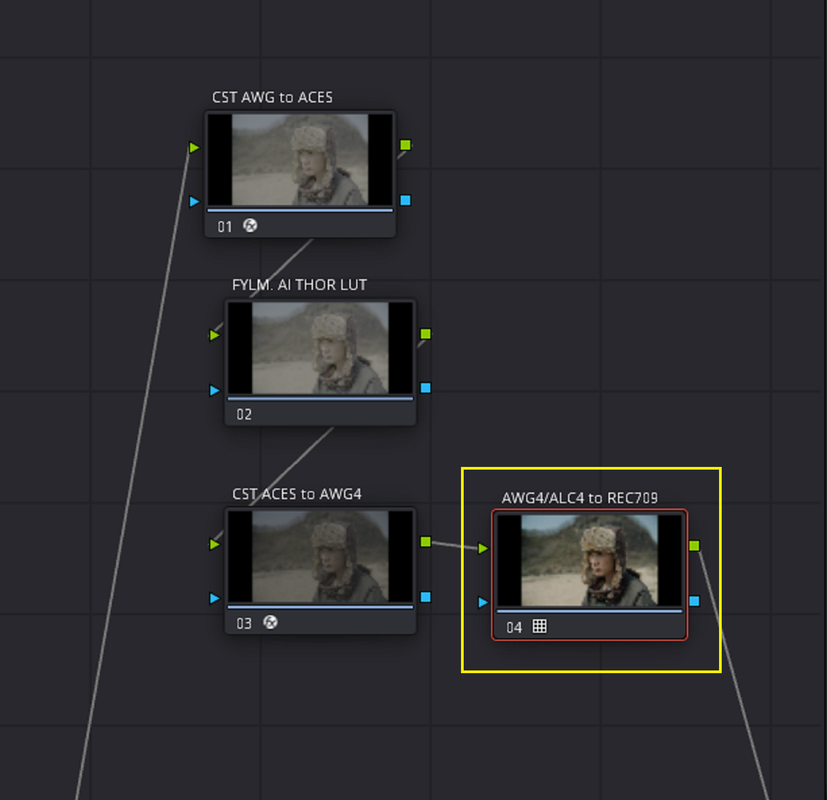Click node number 03 label
The height and width of the screenshot is (800, 827).
(x=244, y=623)
